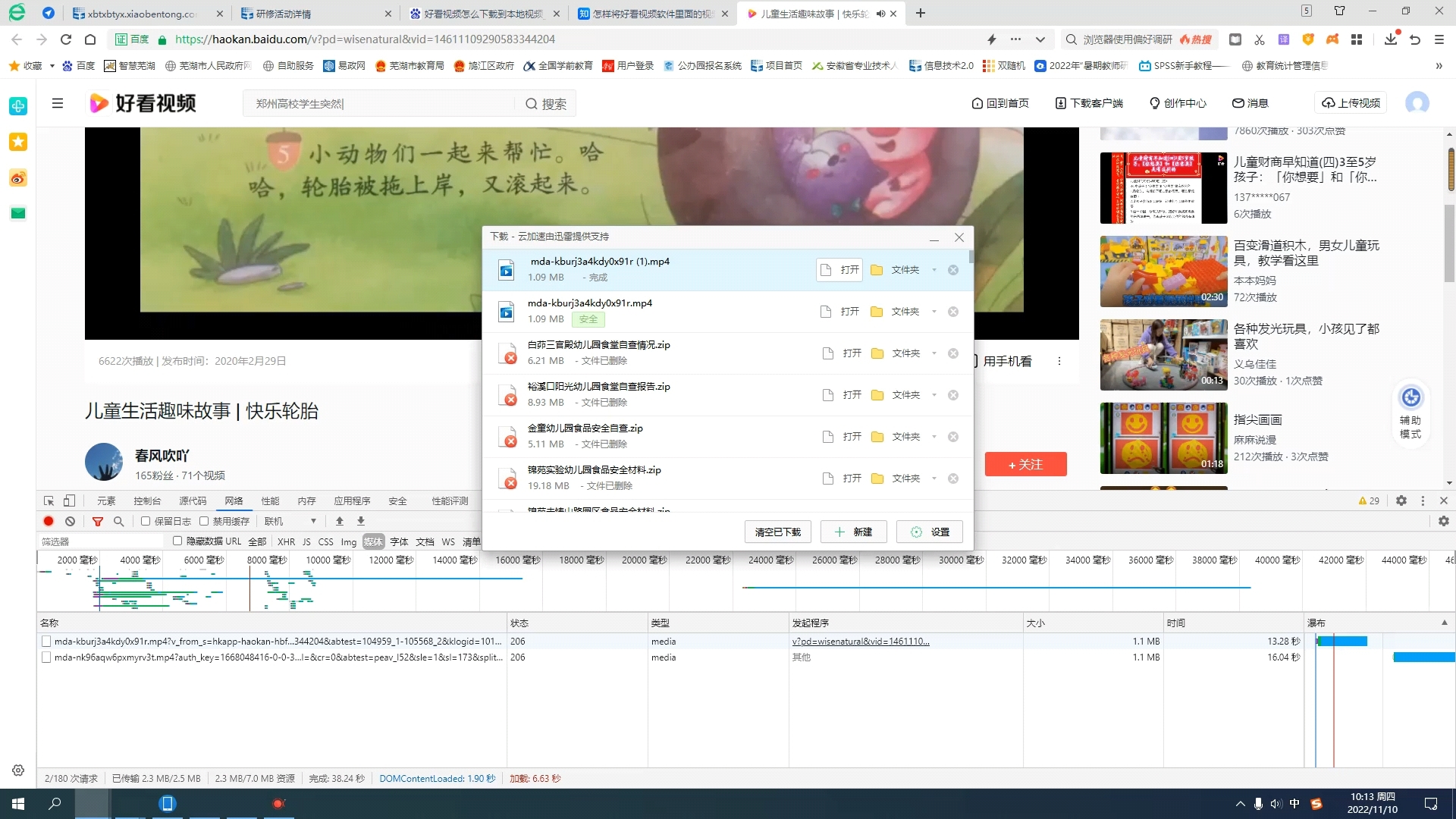Switch to the 性能 DevTools tab
This screenshot has width=1456, height=819.
(x=270, y=500)
